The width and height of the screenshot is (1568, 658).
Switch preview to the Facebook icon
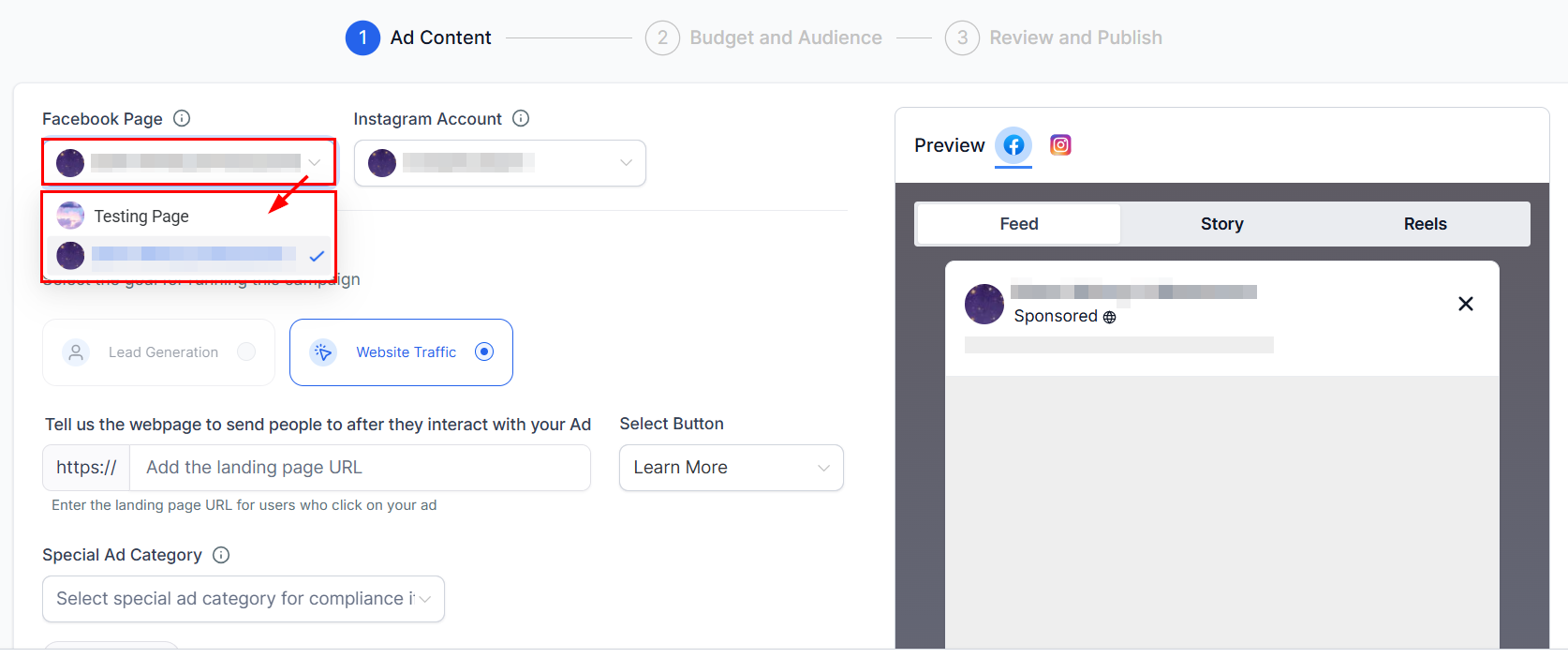pos(1013,145)
